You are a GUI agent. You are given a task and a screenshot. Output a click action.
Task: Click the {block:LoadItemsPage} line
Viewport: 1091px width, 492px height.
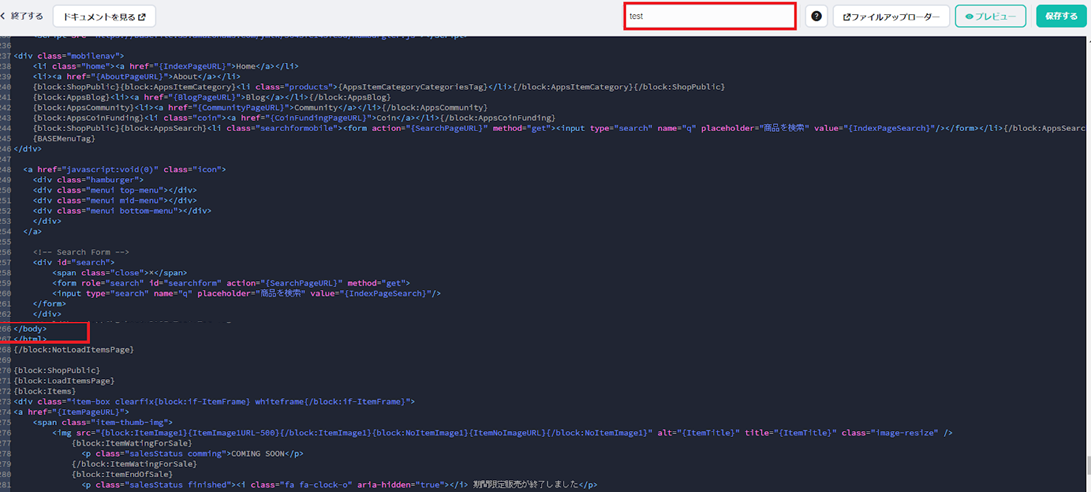point(64,381)
